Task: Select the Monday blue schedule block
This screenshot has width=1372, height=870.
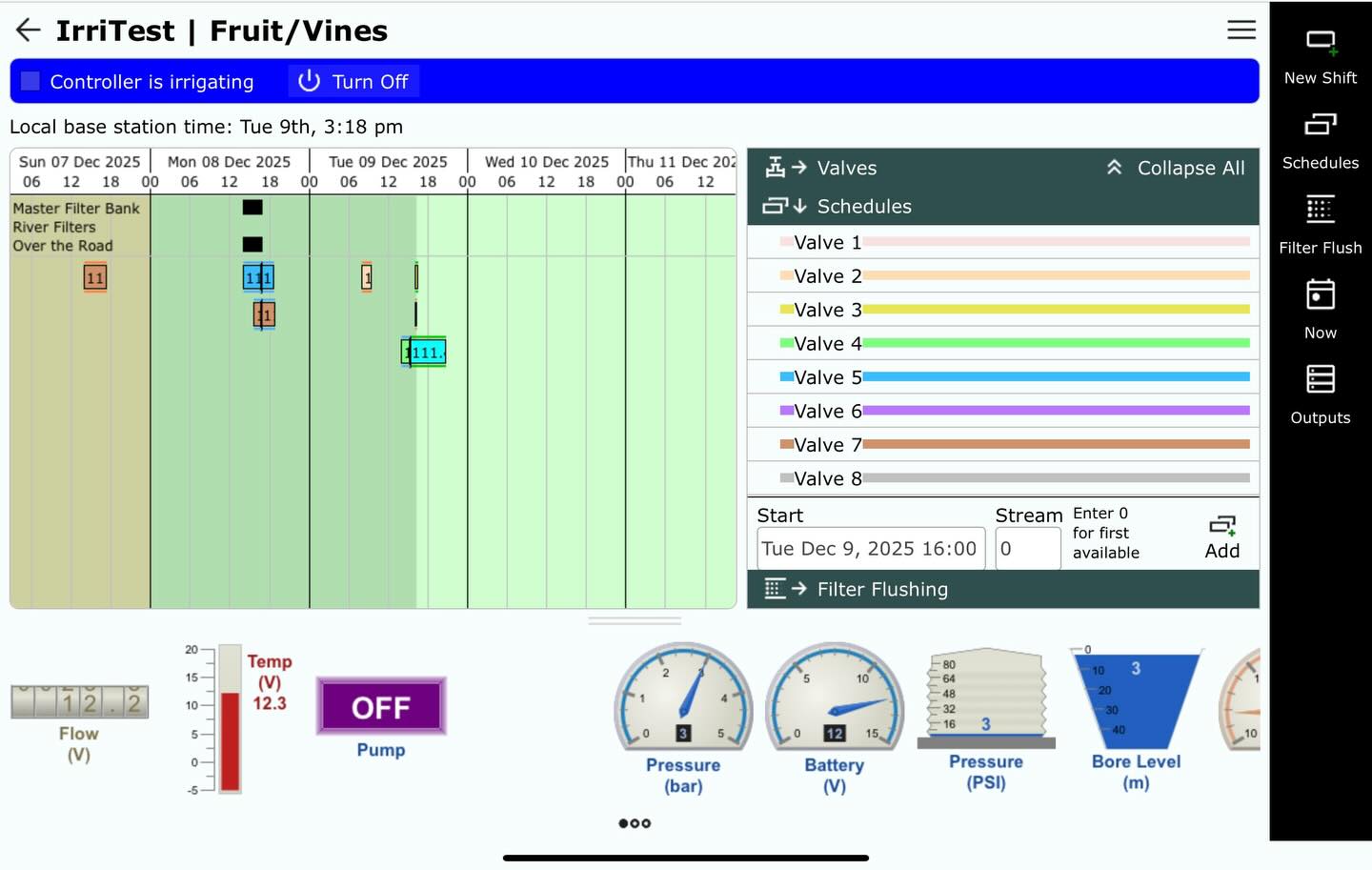Action: 258,277
